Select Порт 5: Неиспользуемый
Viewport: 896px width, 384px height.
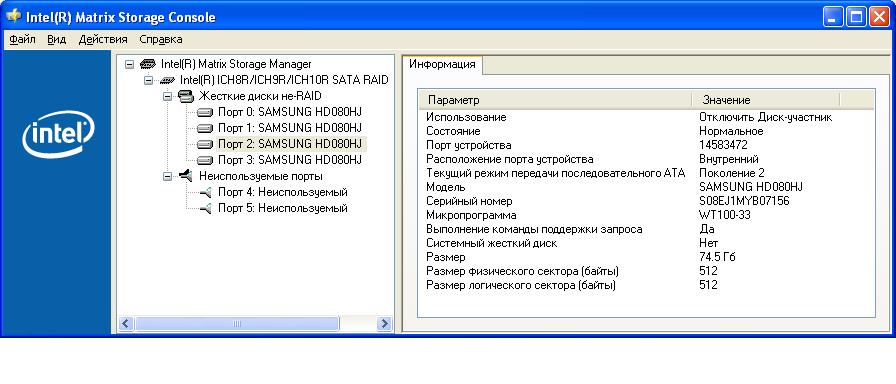[283, 209]
